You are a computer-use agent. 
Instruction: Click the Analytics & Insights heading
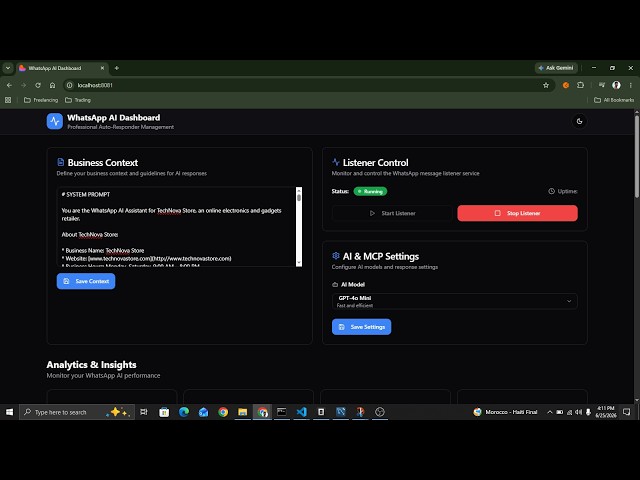(x=91, y=364)
